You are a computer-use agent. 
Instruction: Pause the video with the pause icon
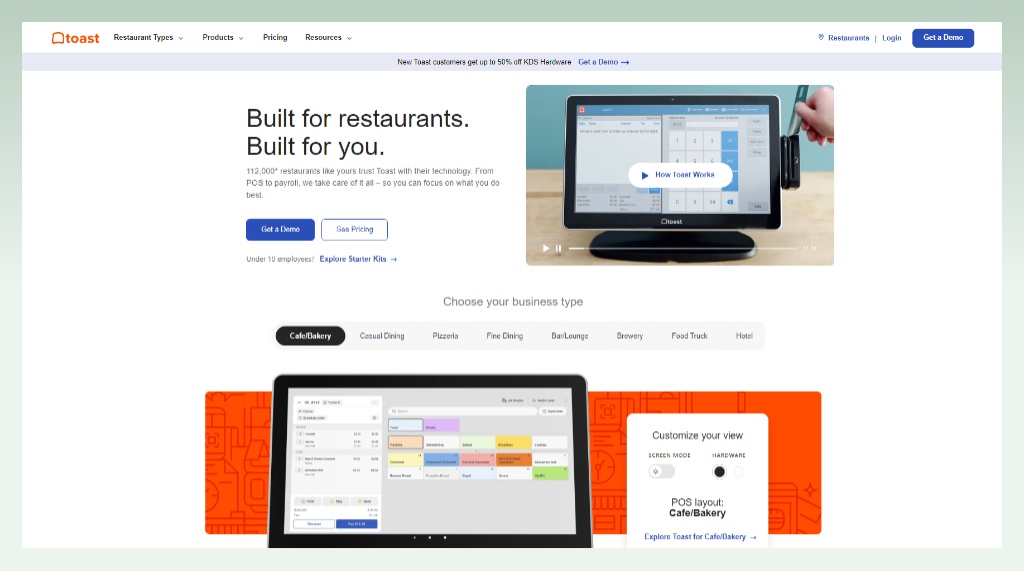coord(558,248)
